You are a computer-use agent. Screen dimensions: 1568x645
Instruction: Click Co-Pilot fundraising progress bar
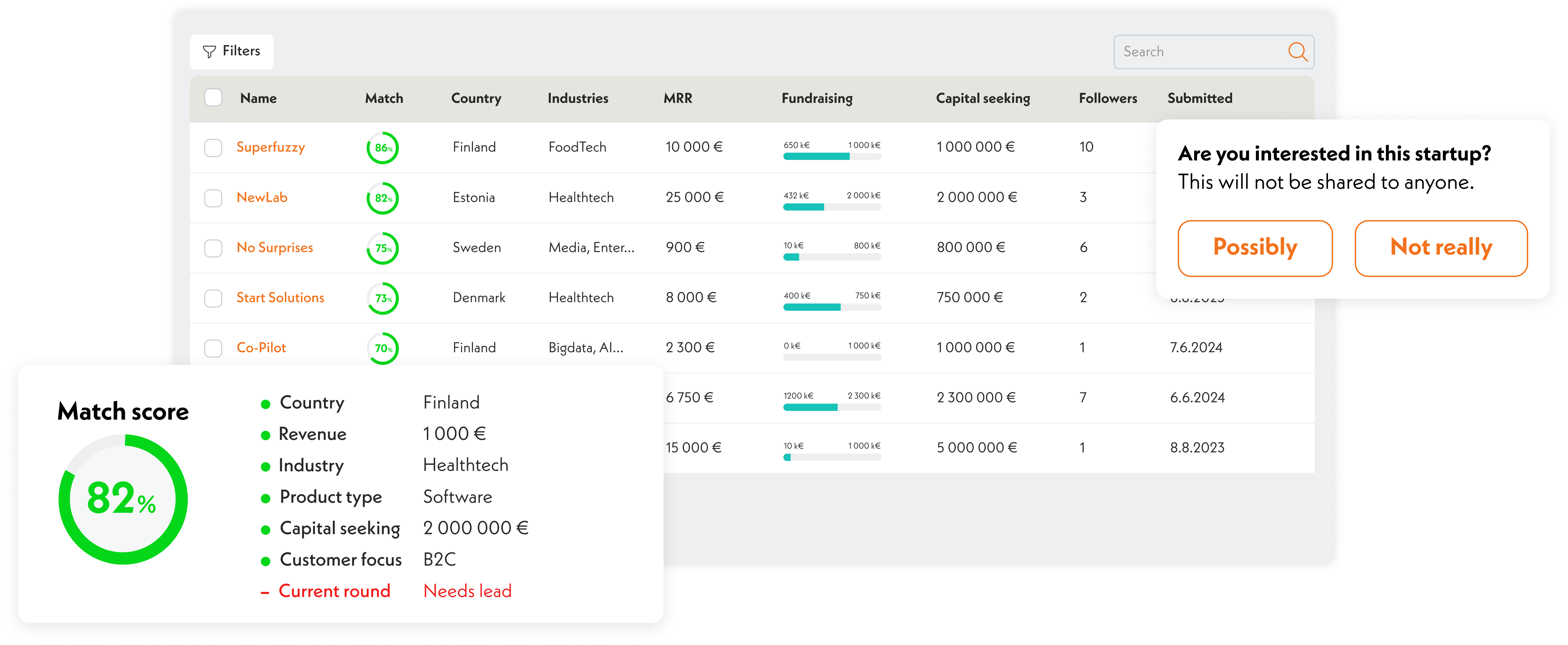click(832, 357)
